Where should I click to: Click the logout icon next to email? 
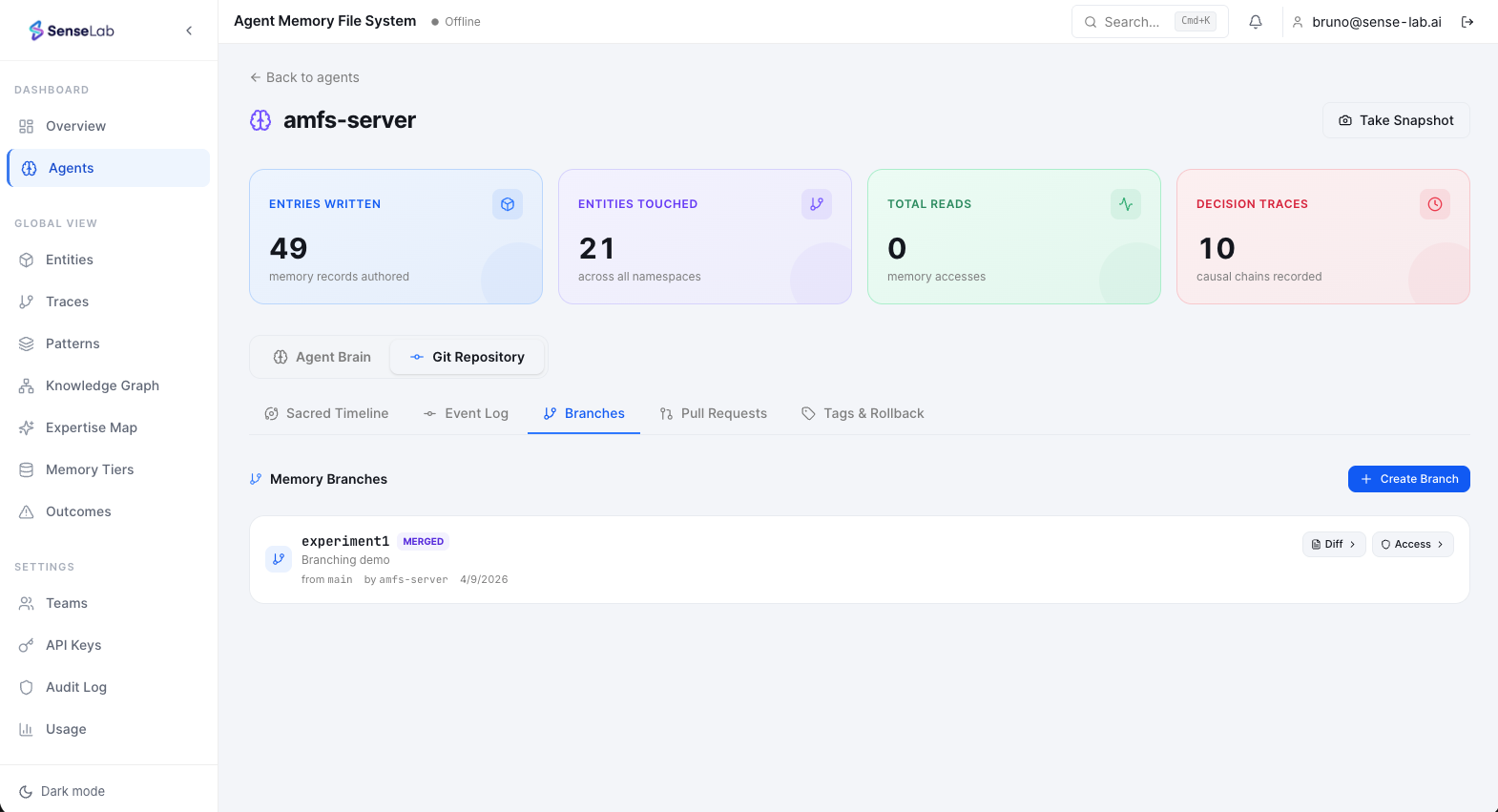pos(1467,22)
